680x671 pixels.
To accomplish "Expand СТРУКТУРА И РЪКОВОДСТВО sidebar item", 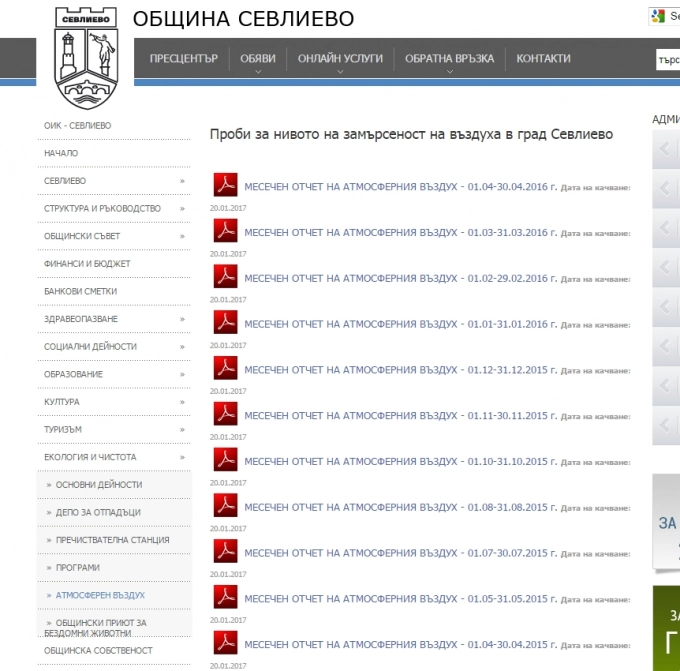I will (182, 209).
